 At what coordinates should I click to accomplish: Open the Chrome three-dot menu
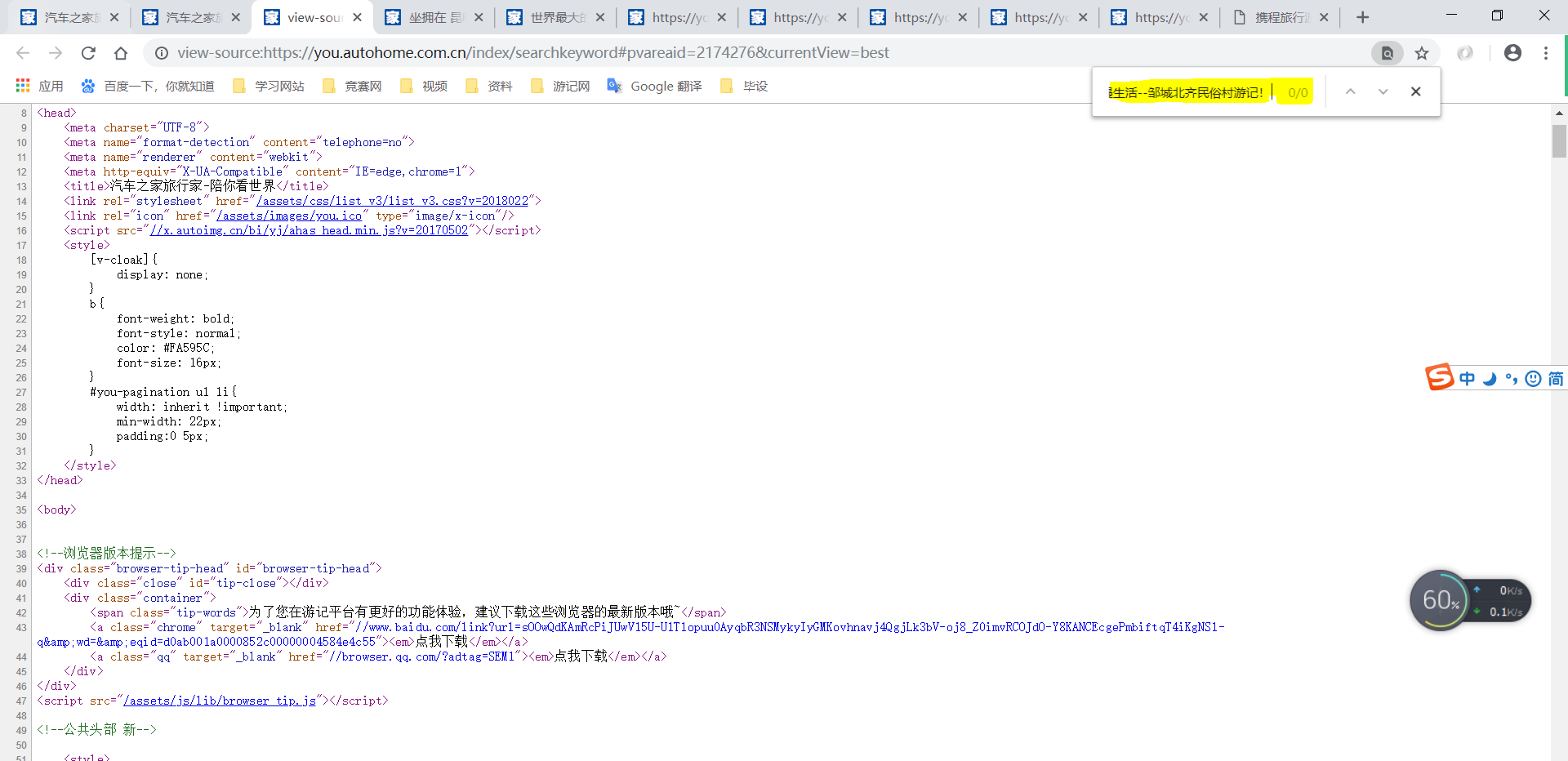(1546, 53)
